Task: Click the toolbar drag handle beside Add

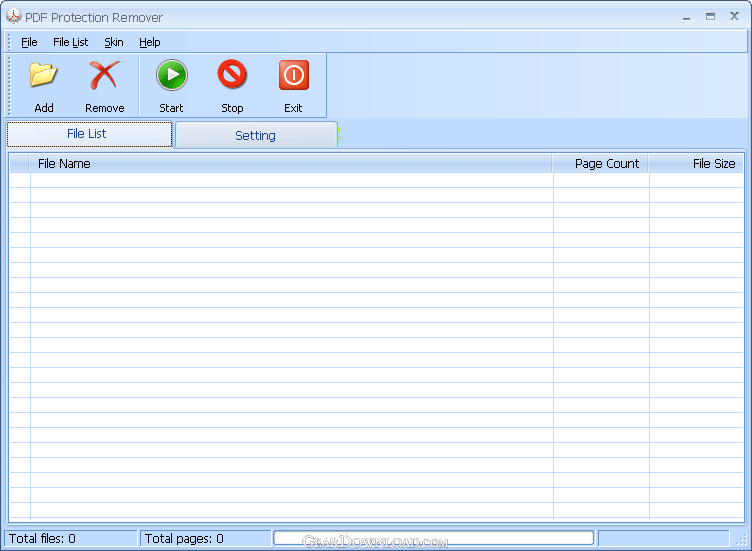Action: pos(9,85)
